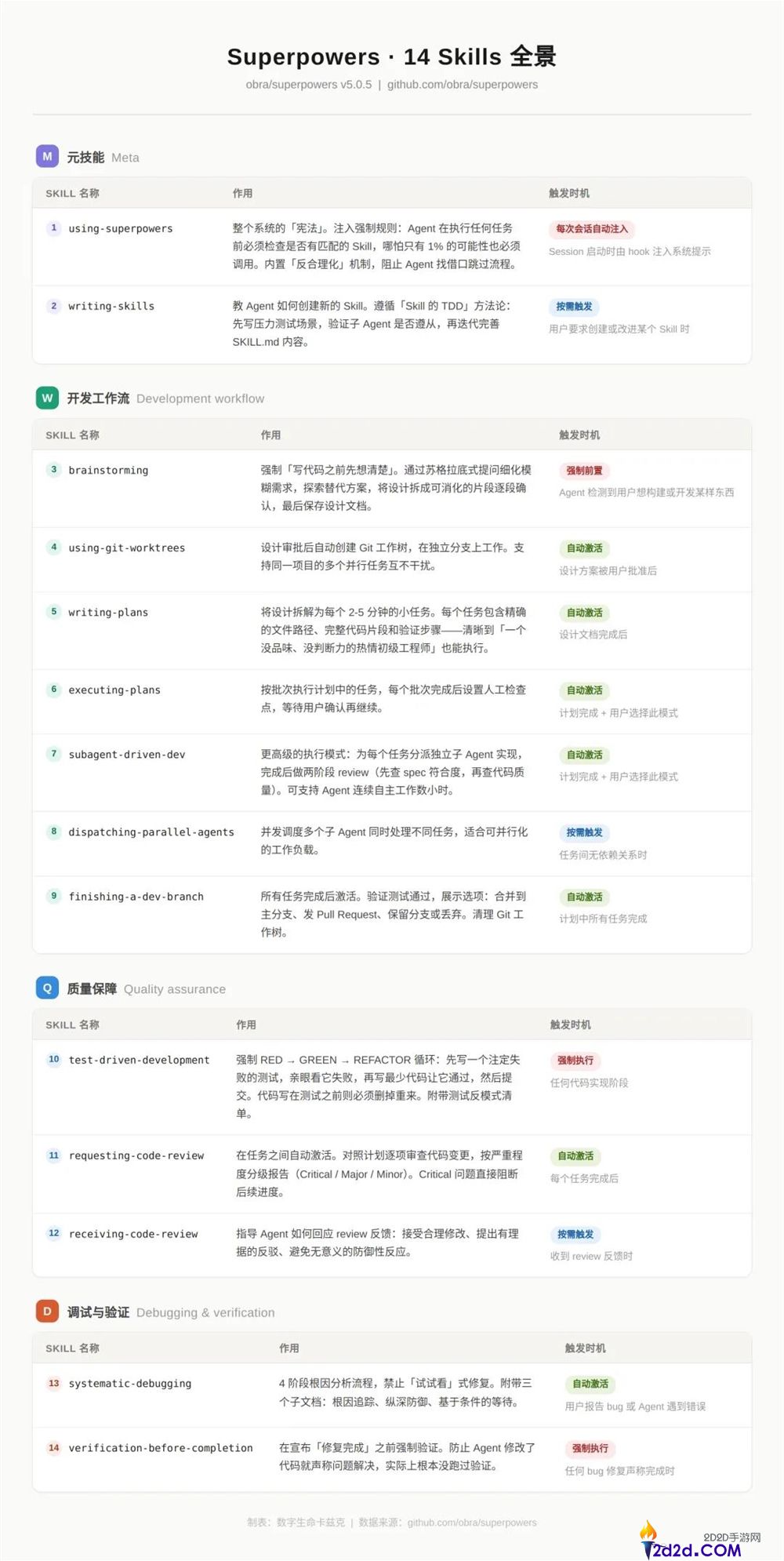
Task: Click the 调试与验证 Debugging & verification heading
Action: (x=171, y=1312)
